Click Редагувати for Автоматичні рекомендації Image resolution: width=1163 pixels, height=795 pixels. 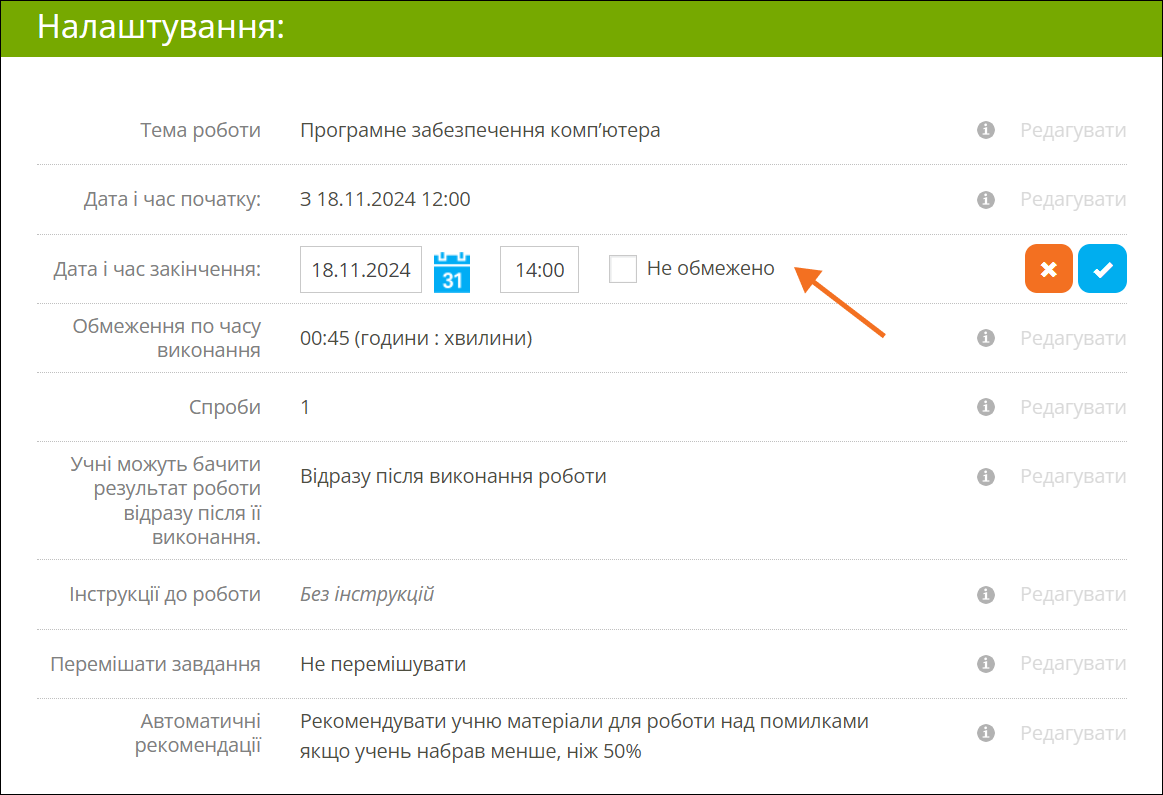[1073, 733]
